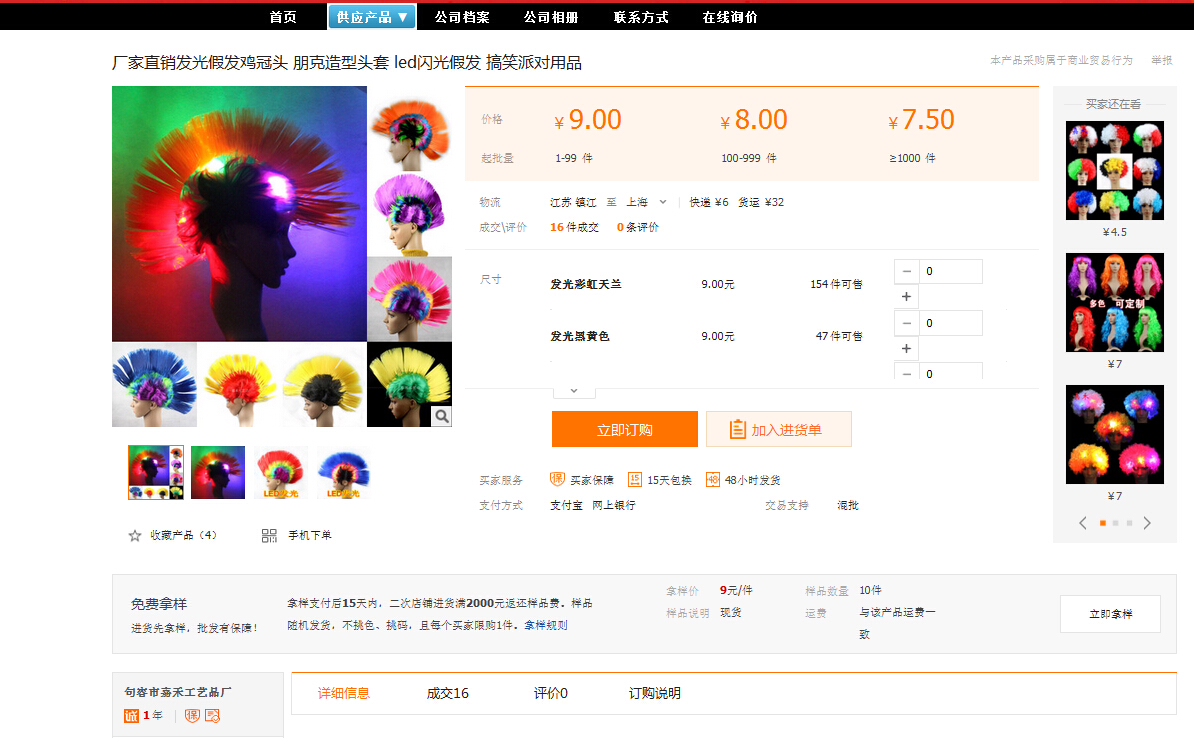
Task: Click the 立即订购 button
Action: [x=625, y=429]
